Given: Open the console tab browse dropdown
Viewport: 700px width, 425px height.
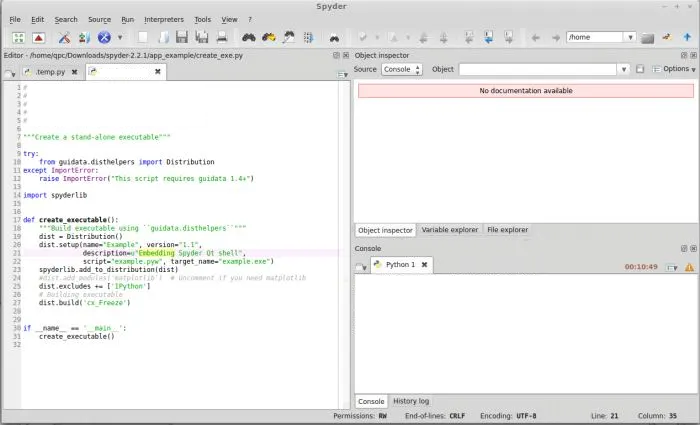Looking at the screenshot, I should pos(361,267).
